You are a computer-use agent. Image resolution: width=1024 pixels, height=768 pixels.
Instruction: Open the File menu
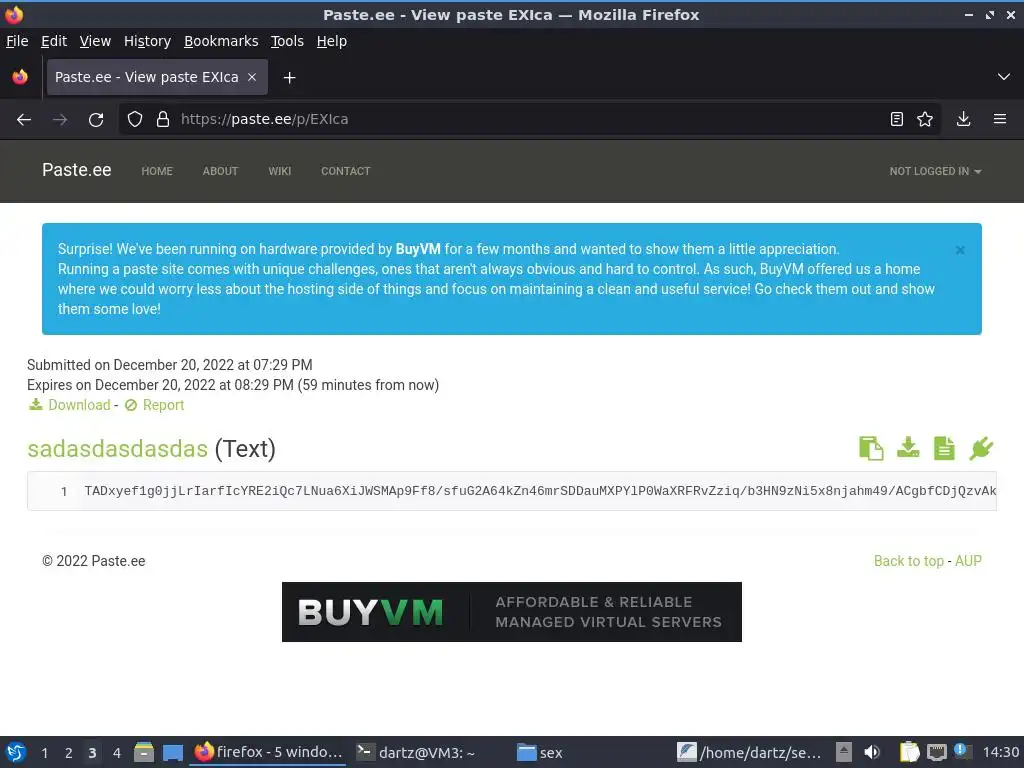pos(17,41)
